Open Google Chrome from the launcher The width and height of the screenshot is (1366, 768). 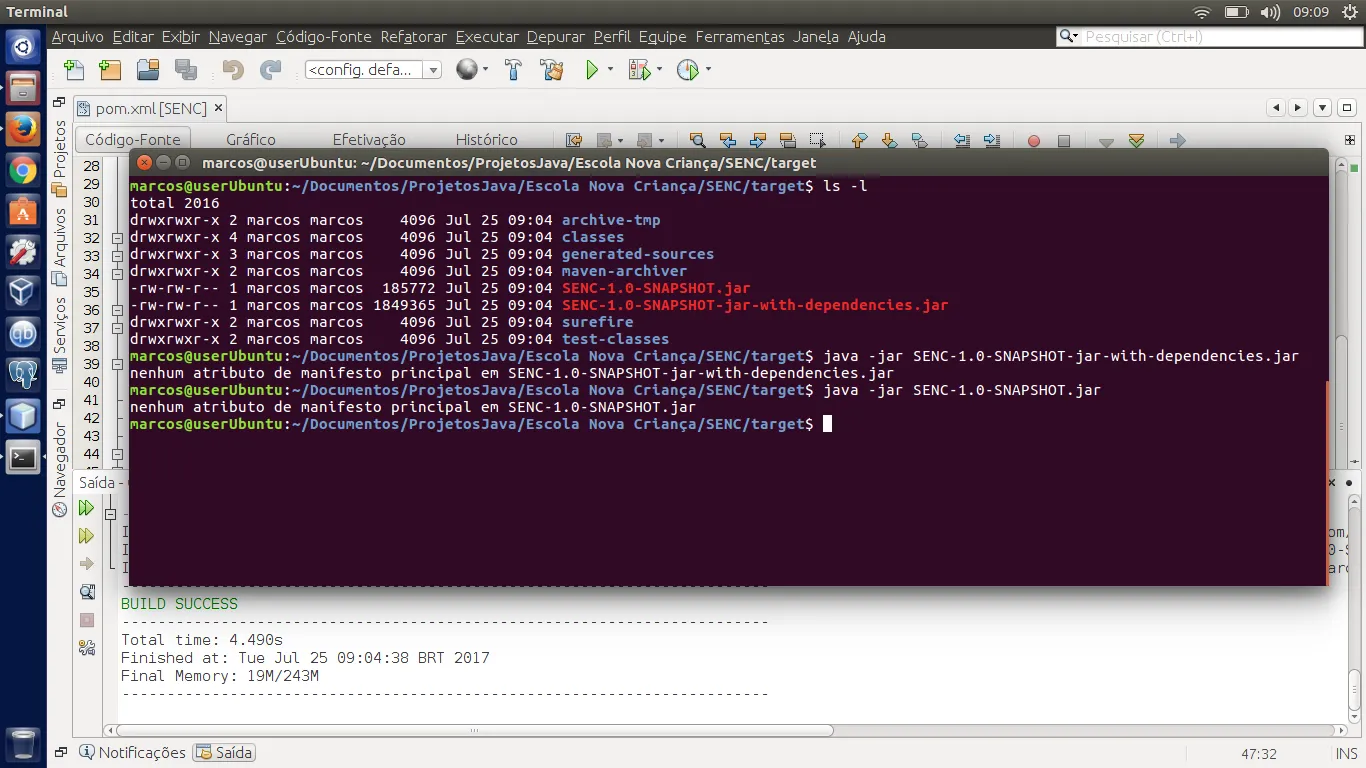pyautogui.click(x=23, y=171)
